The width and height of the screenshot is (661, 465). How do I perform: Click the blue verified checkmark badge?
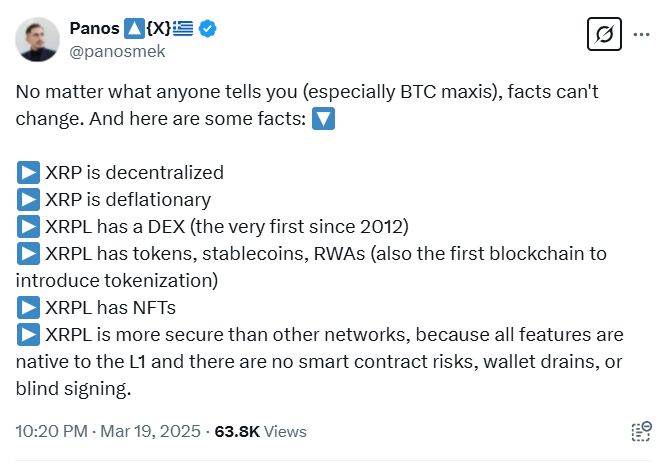point(208,28)
